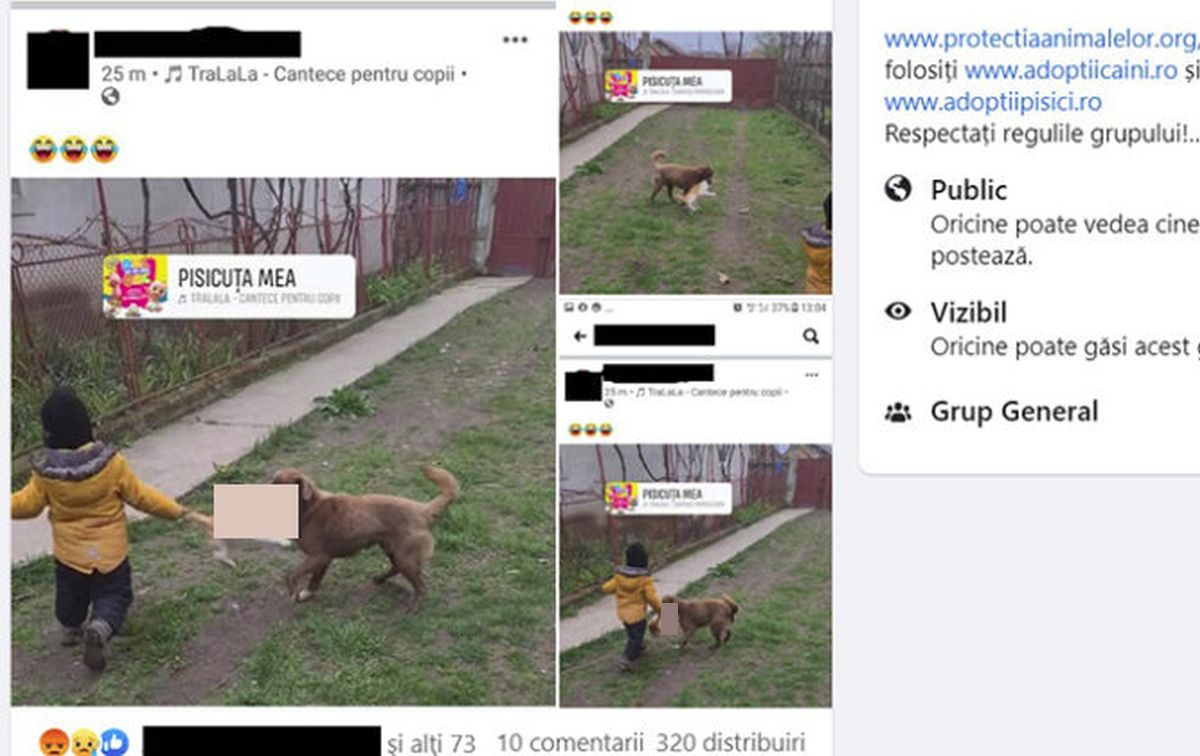
Task: Tap the search magnifier in the embedded screenshot
Action: point(811,336)
